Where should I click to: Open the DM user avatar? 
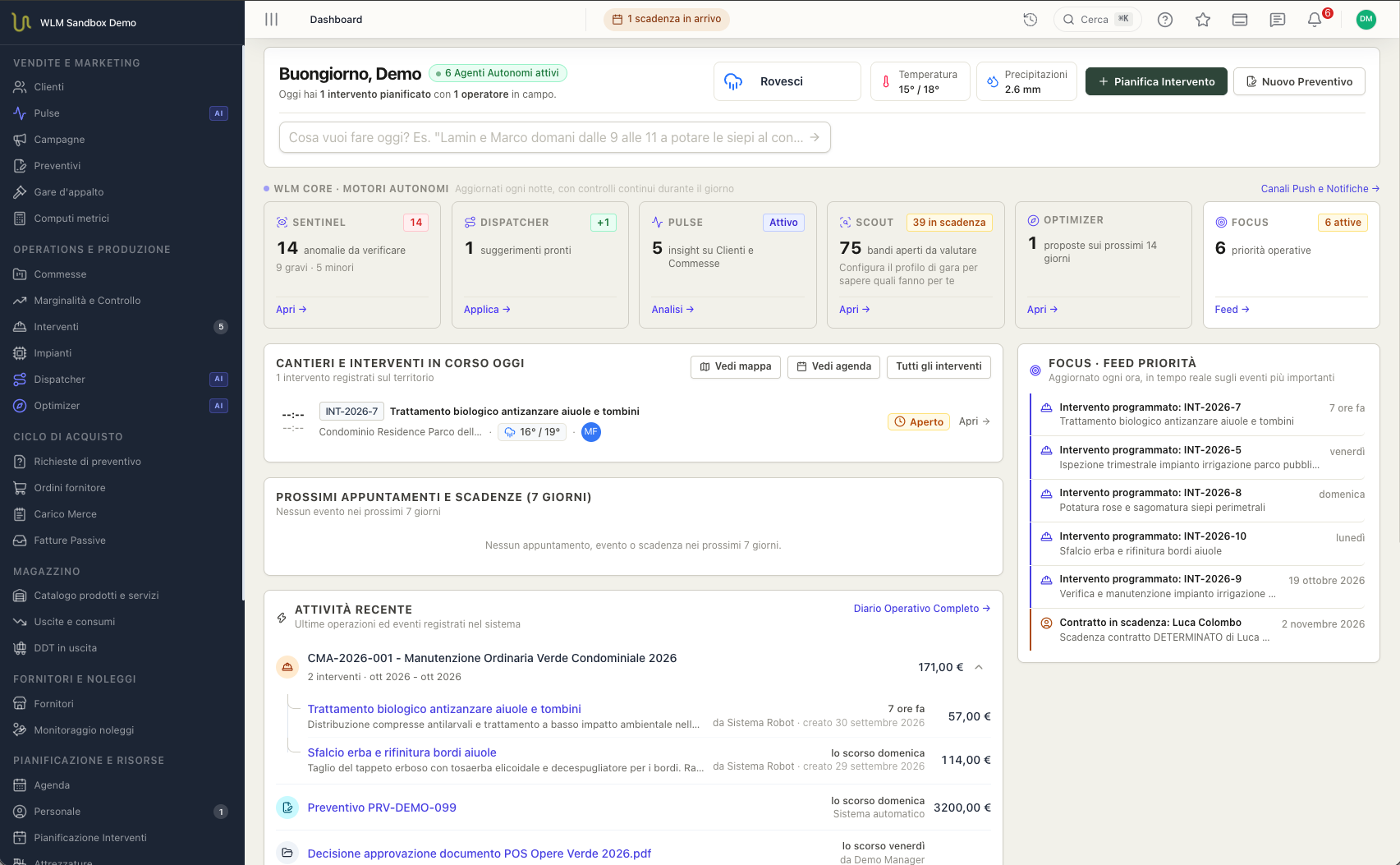tap(1366, 20)
